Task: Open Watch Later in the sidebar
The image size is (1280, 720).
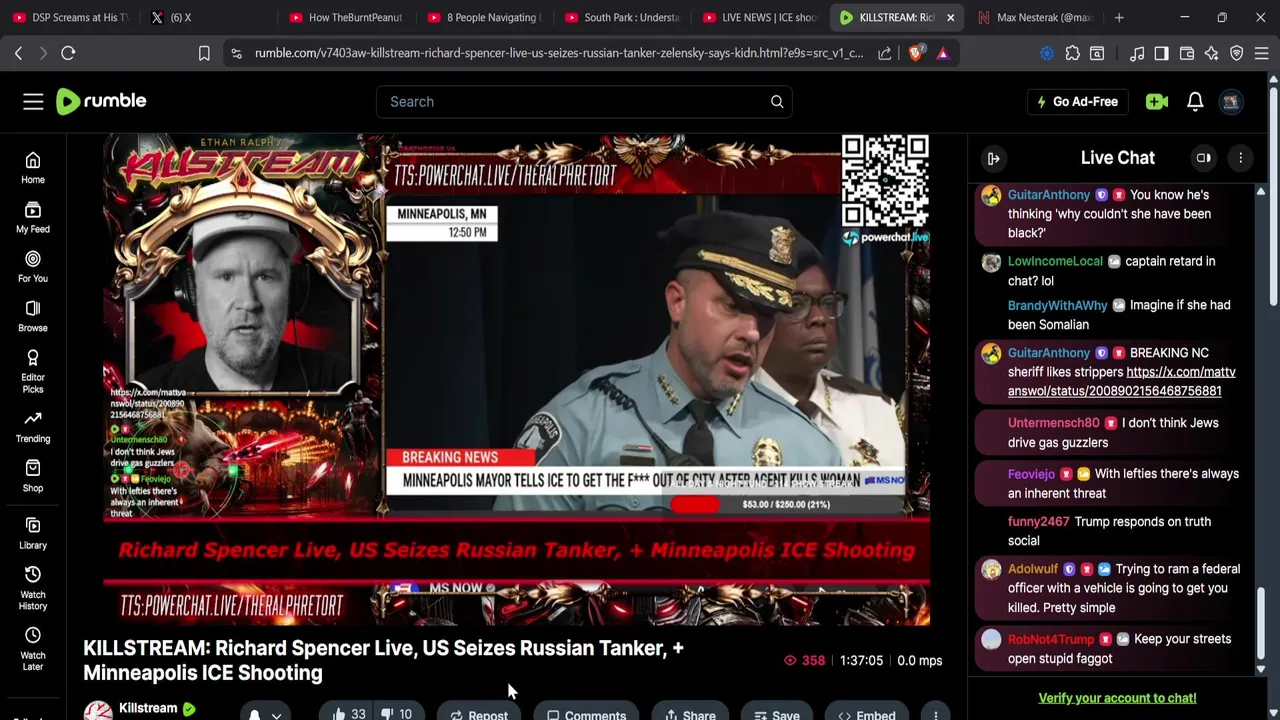Action: point(33,649)
